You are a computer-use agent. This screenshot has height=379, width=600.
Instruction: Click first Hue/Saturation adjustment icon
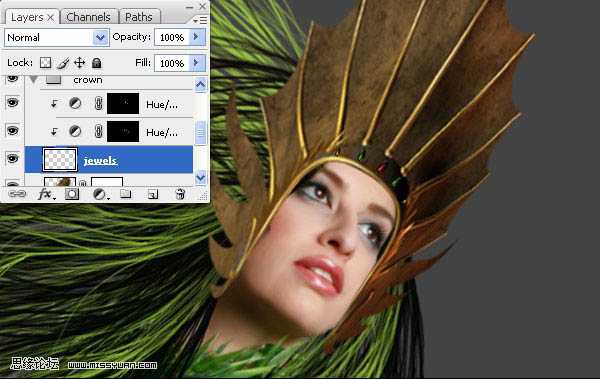(75, 103)
